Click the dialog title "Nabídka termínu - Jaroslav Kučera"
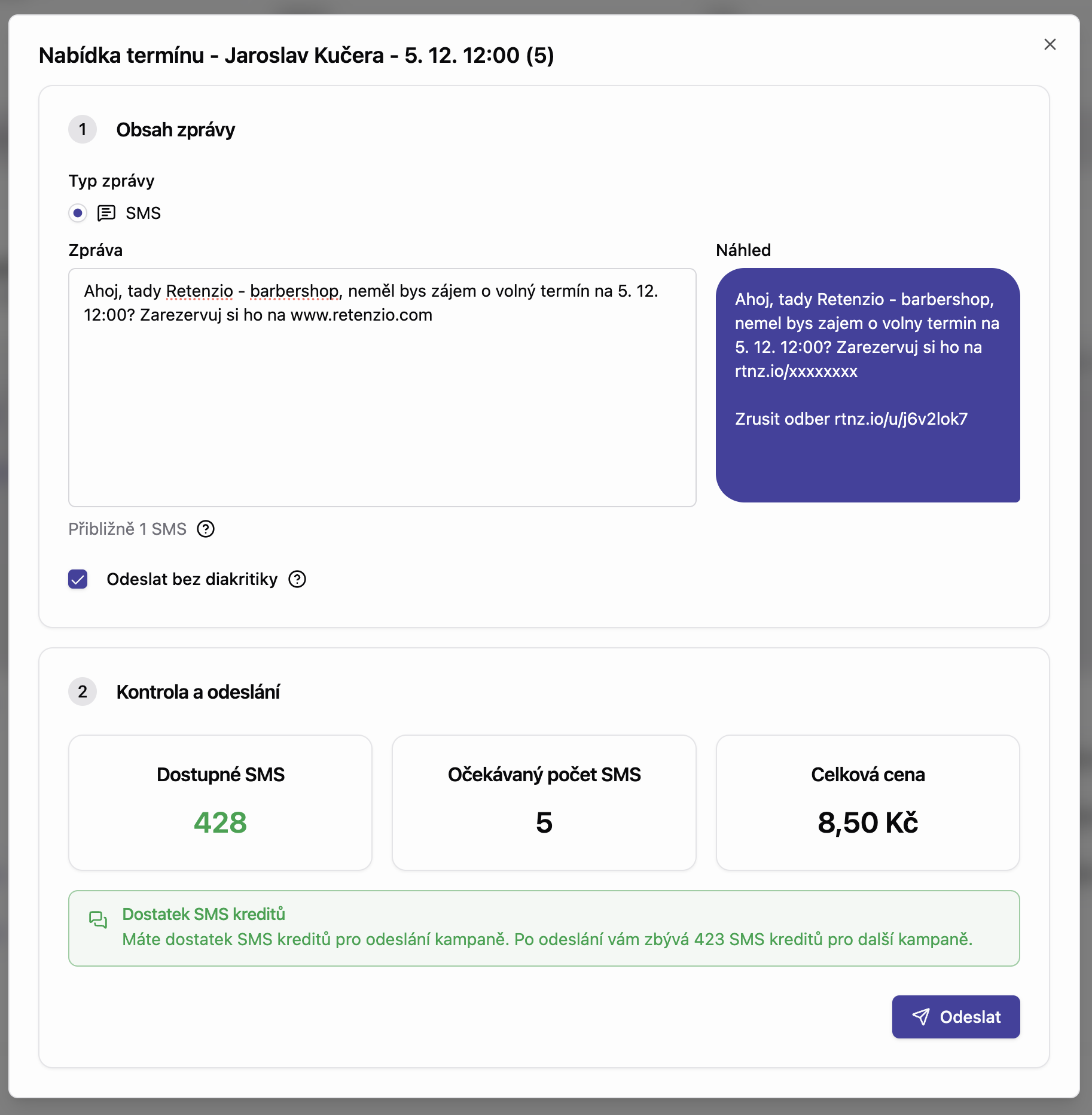Screen dimensions: 1092x1115 pos(295,56)
